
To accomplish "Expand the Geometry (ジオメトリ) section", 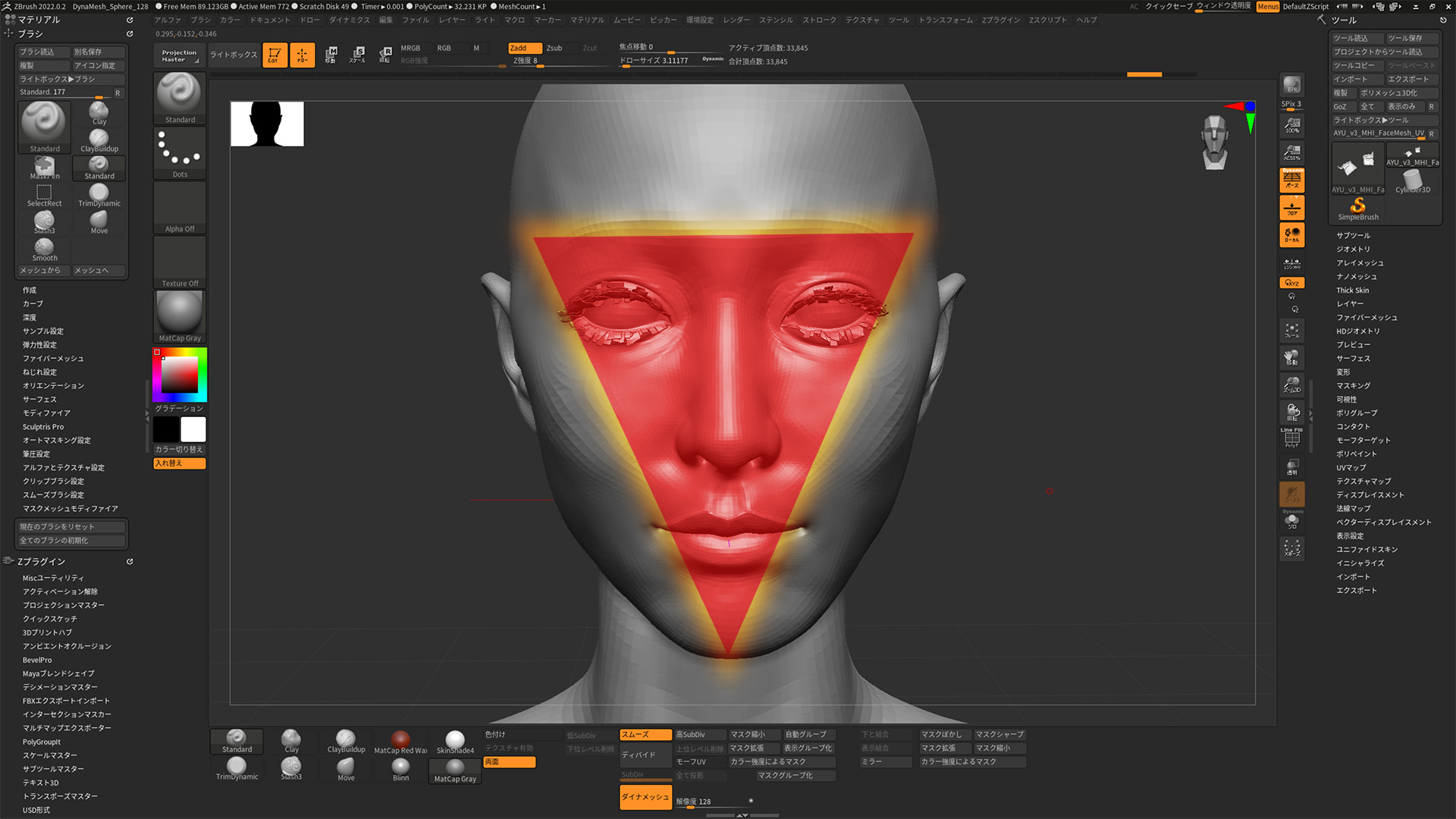I will 1353,249.
